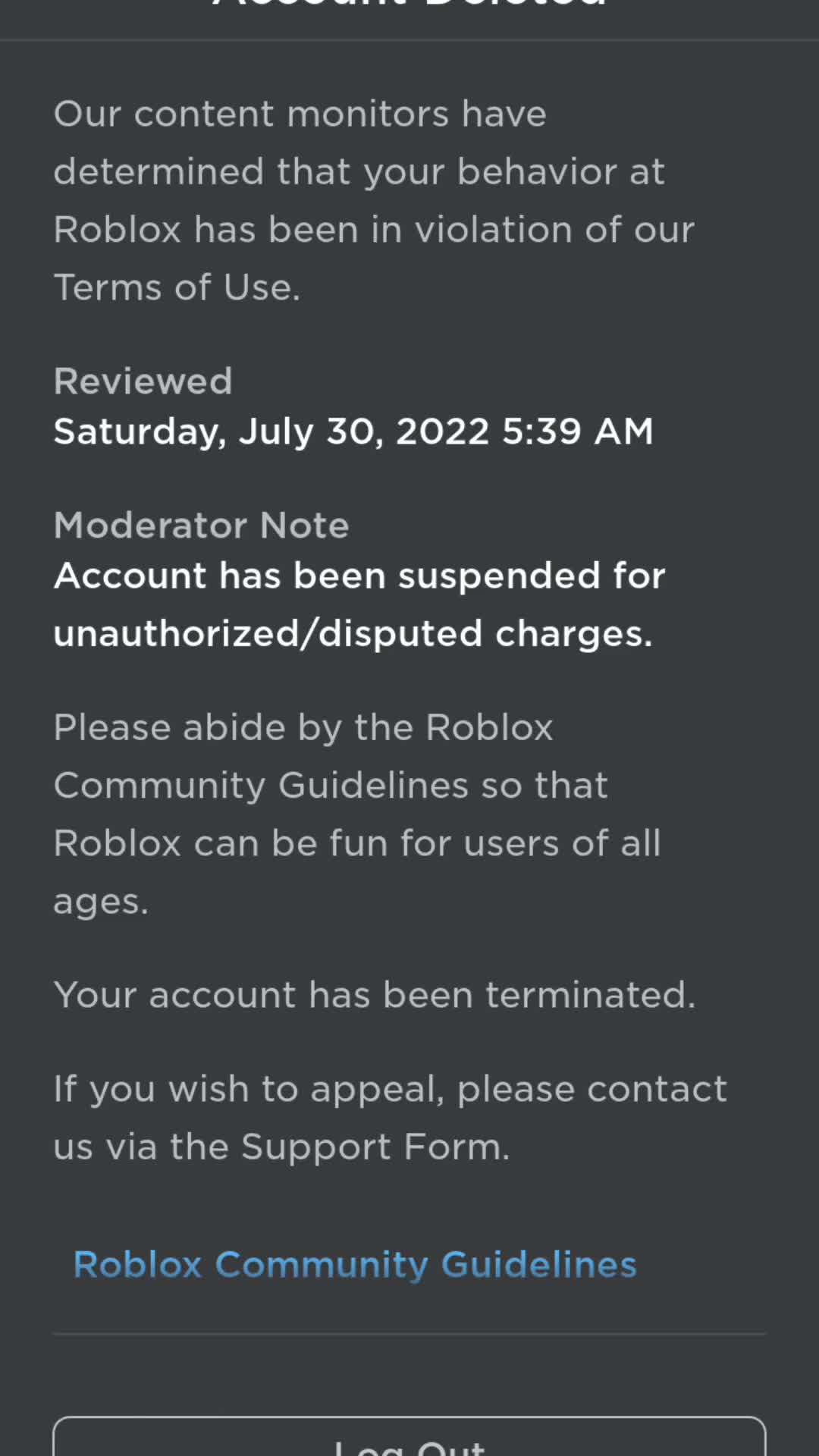Tap 'Your account has been terminated.' message
This screenshot has width=819, height=1456.
point(375,995)
